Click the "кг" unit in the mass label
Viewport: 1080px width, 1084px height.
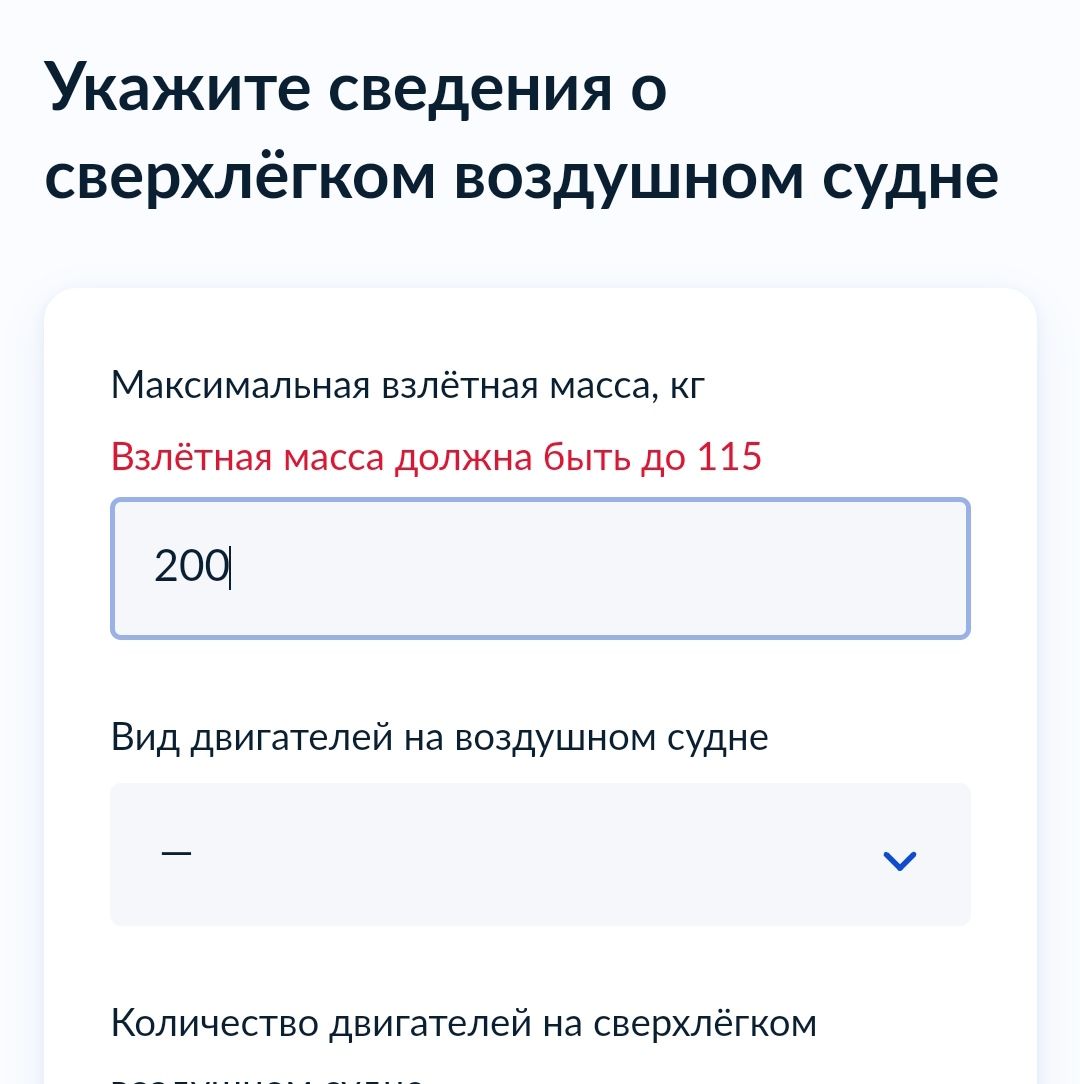687,385
